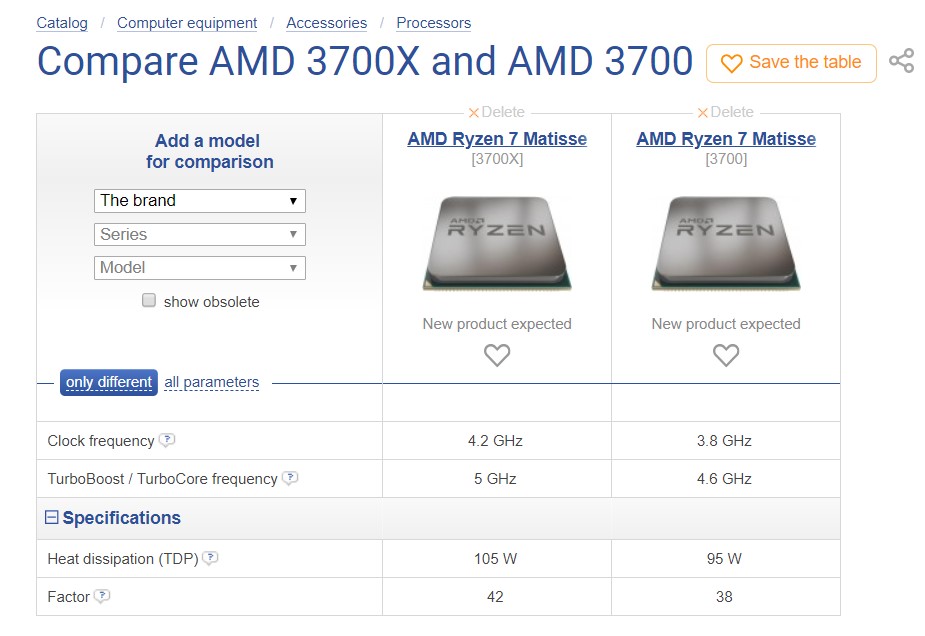The width and height of the screenshot is (925, 636).
Task: Click the [3700] model label
Action: 726,159
